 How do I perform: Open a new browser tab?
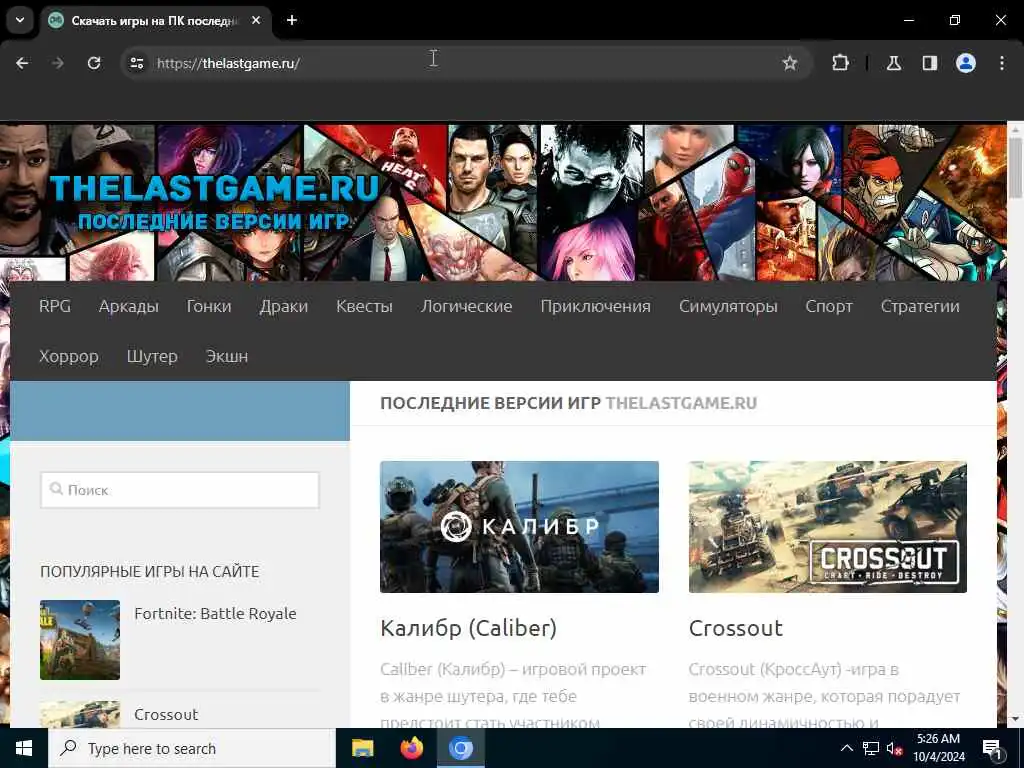pos(292,20)
